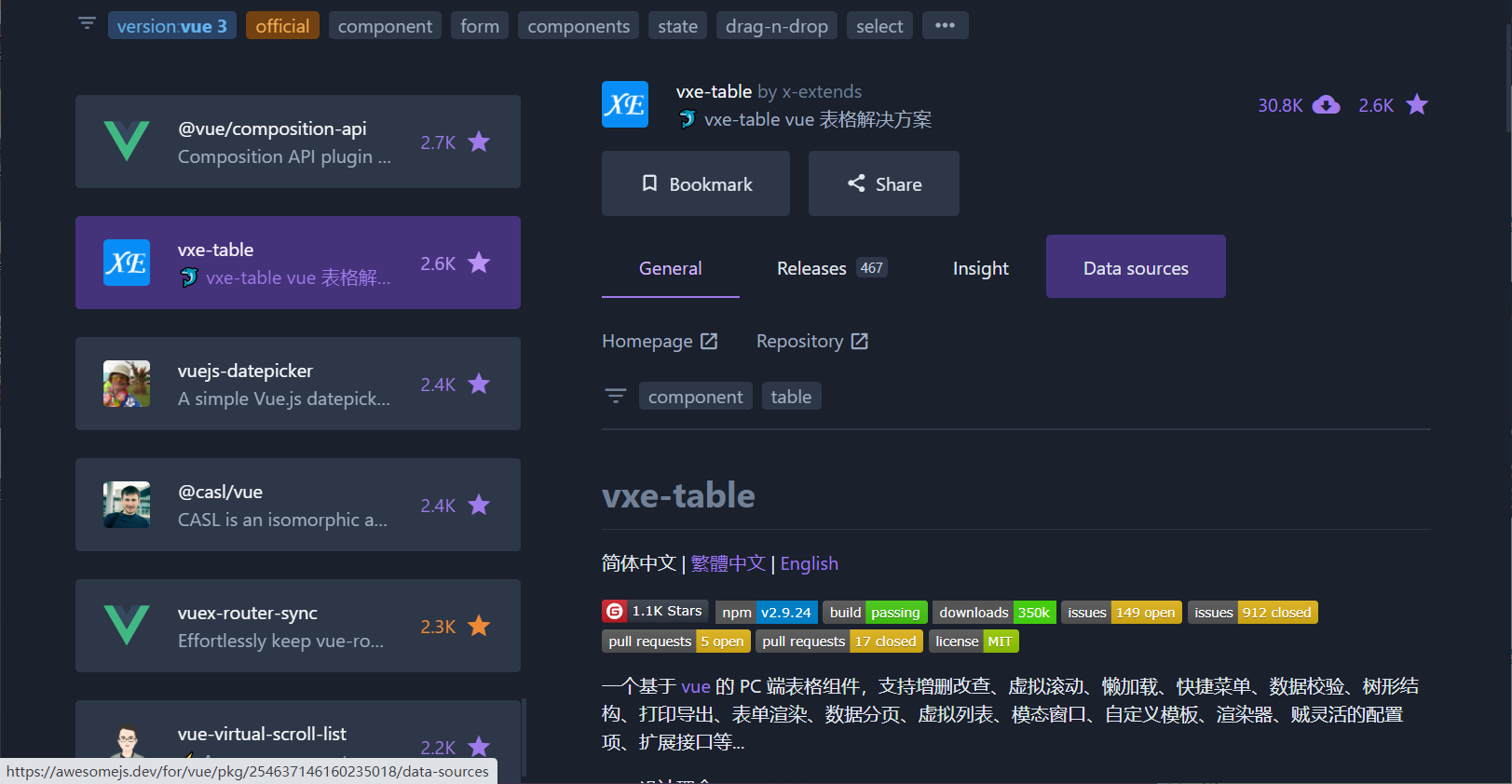Click the star icon on vuejs-datepicker card
The width and height of the screenshot is (1512, 784).
(479, 384)
